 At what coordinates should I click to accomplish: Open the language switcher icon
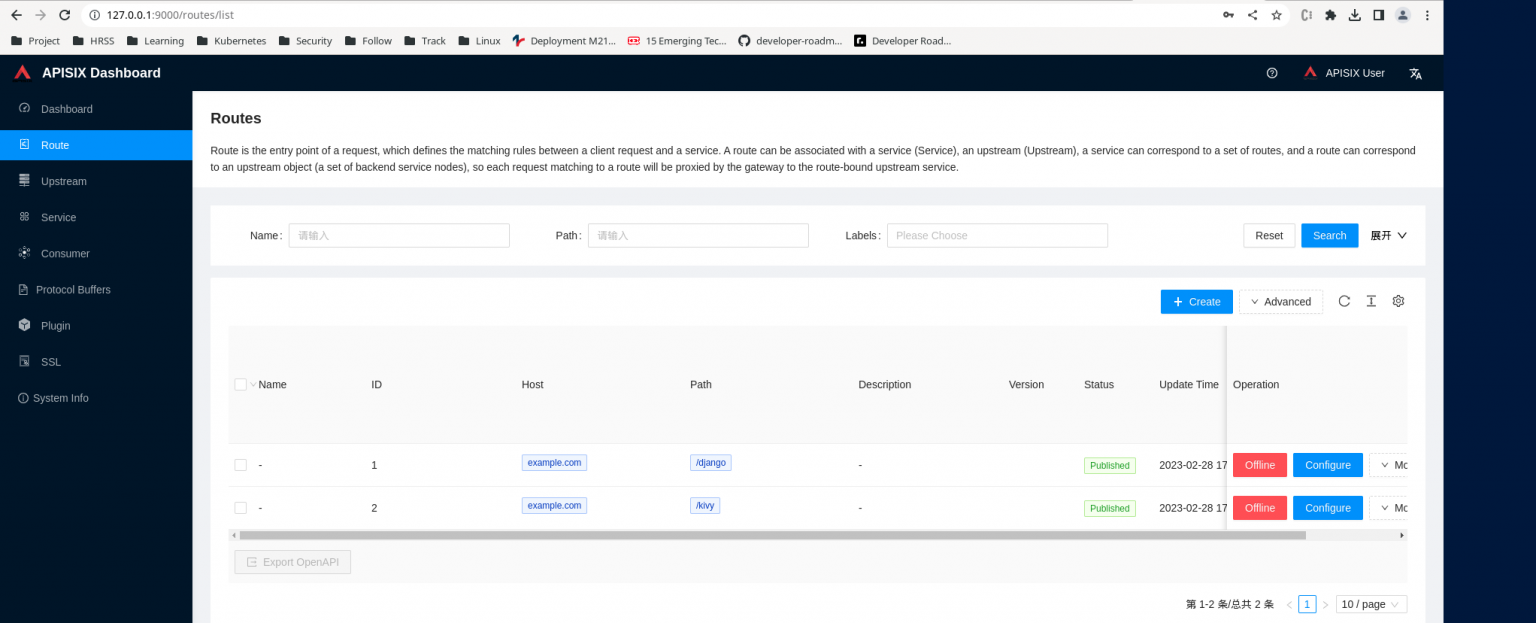point(1415,73)
